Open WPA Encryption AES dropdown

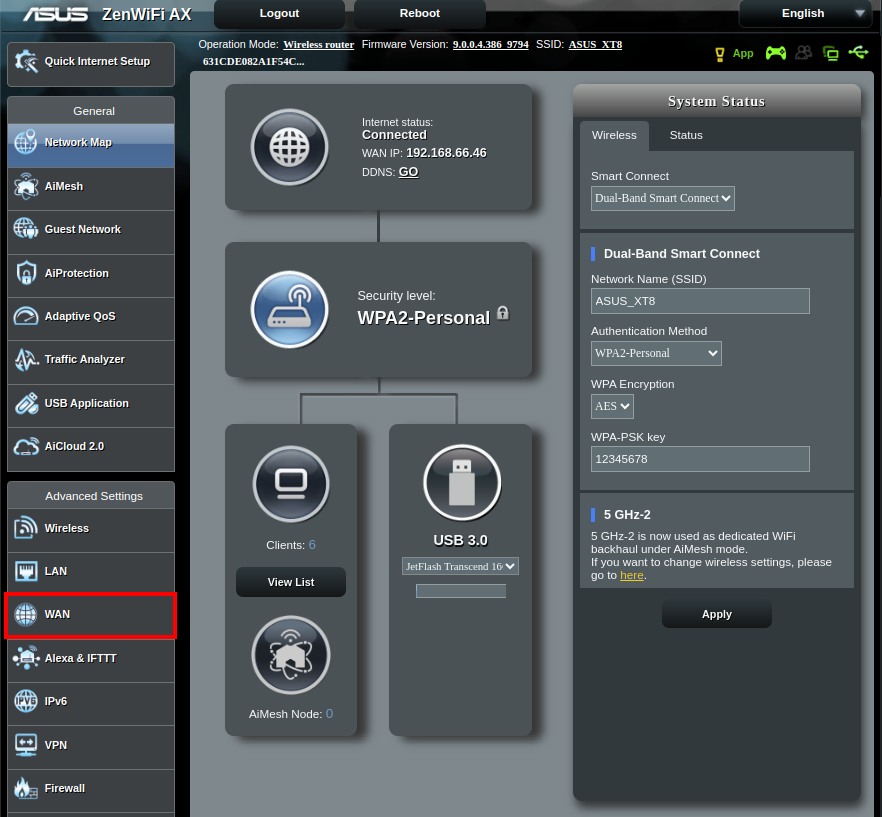(x=612, y=406)
